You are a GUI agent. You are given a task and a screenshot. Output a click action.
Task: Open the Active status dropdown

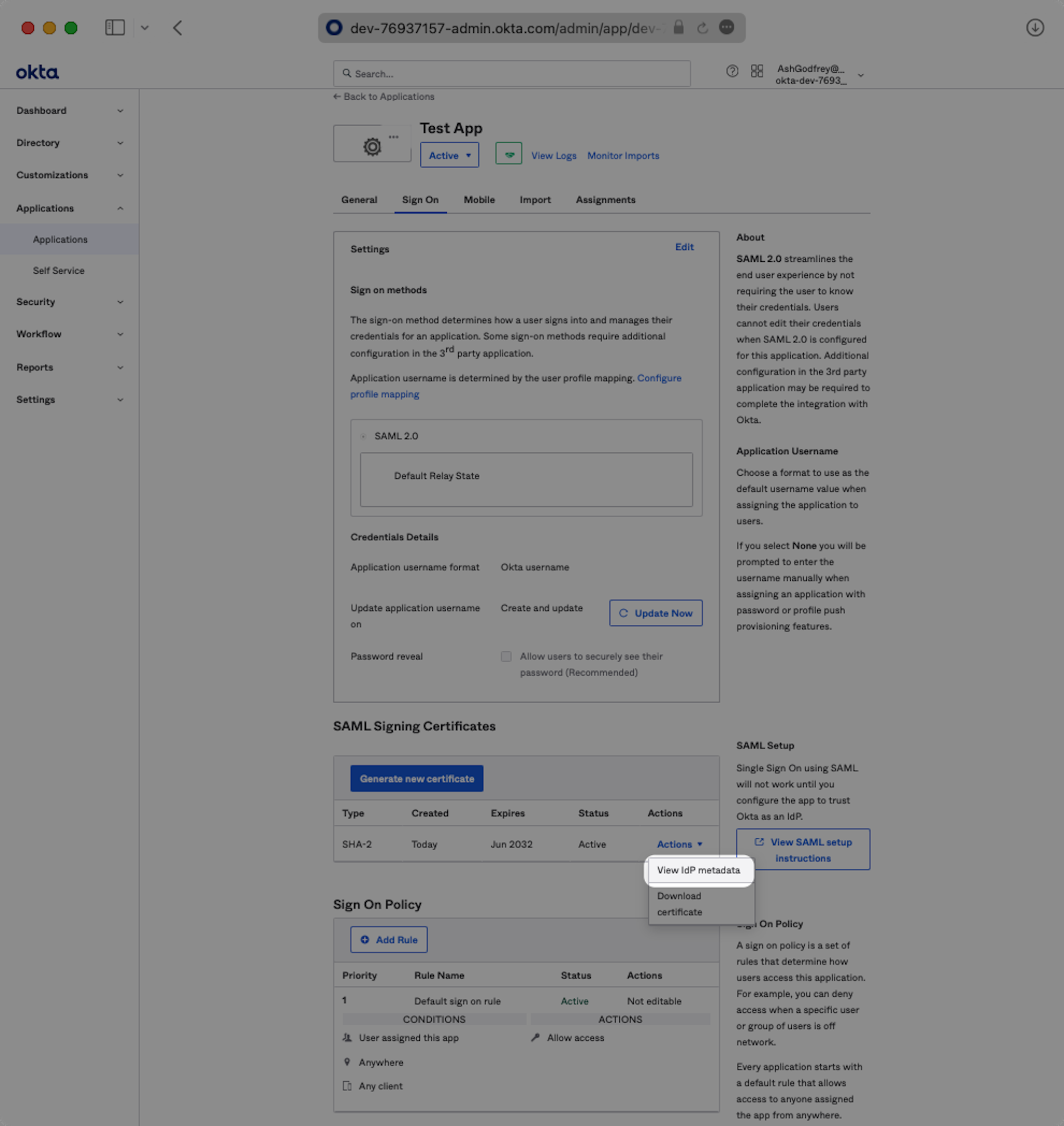pyautogui.click(x=449, y=155)
